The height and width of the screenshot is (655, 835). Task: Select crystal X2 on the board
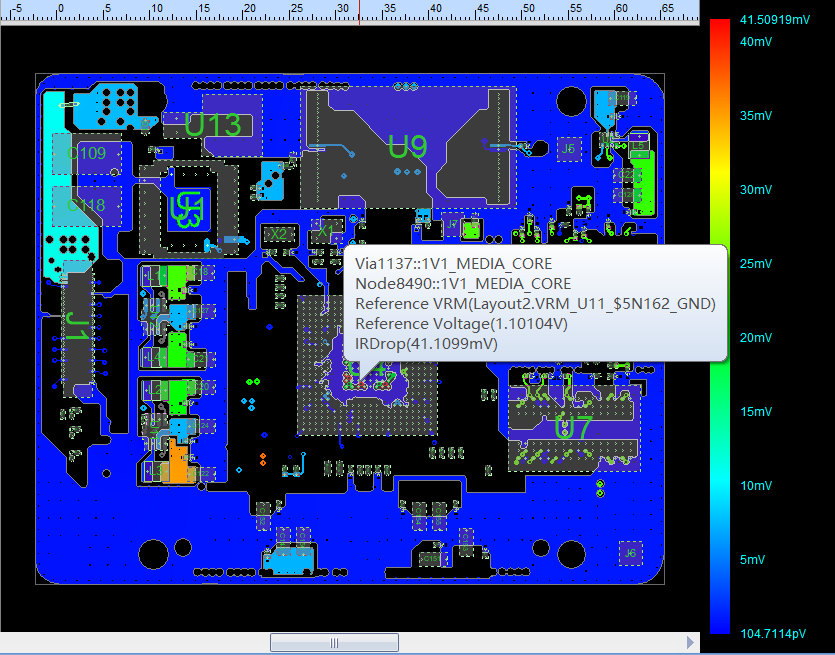(279, 234)
